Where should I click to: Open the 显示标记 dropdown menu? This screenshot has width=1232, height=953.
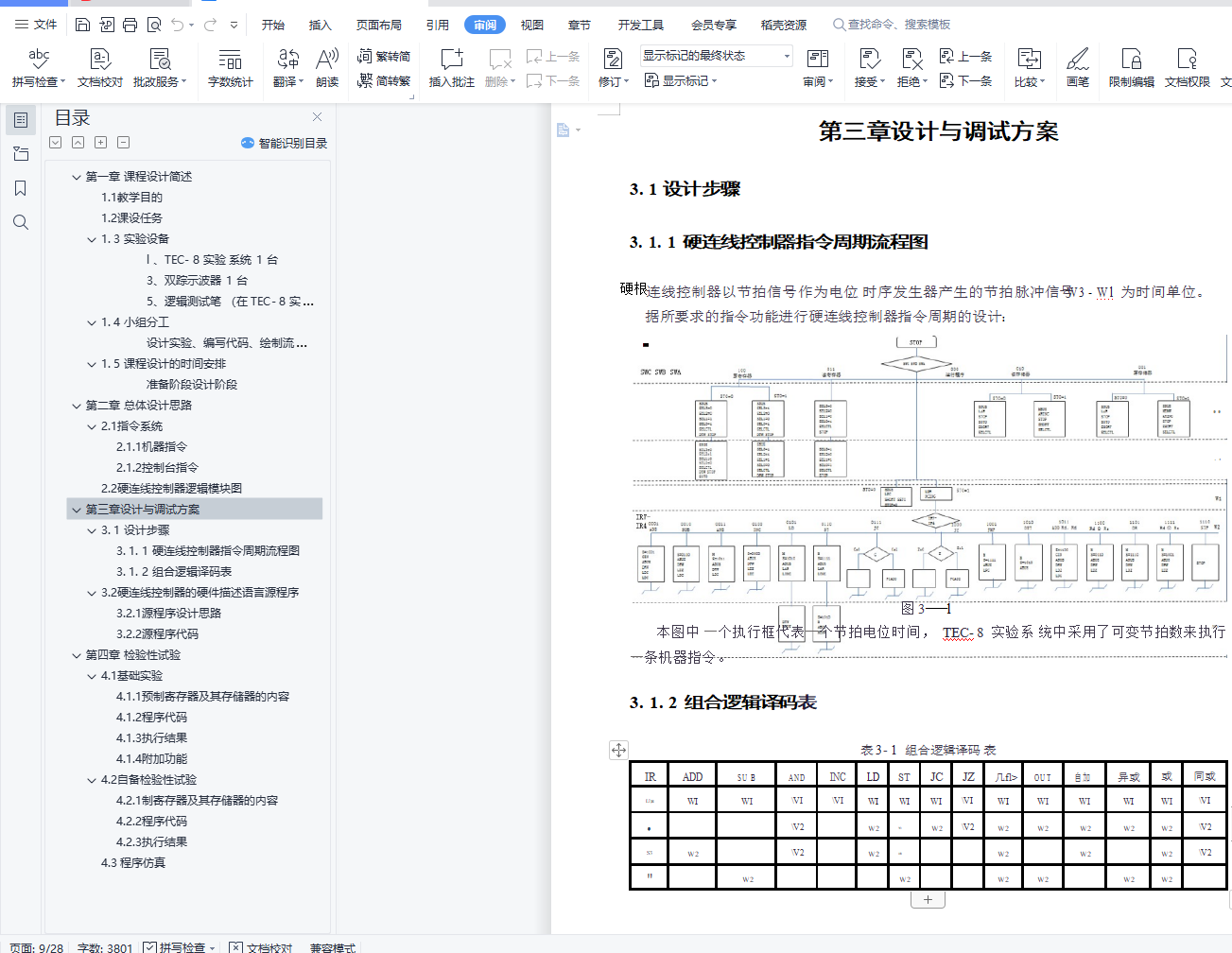681,81
